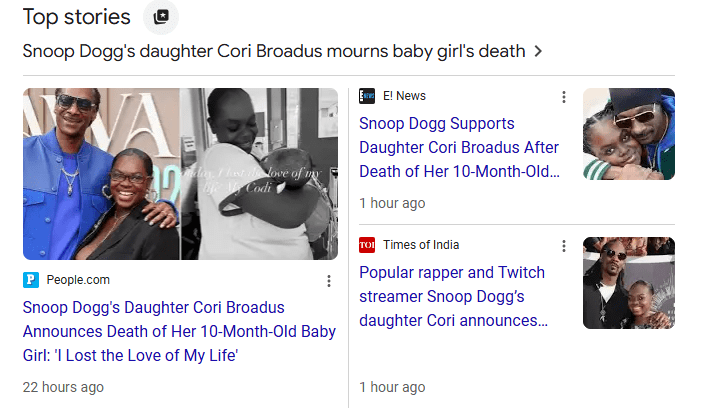
Task: Open the People.com story options menu
Action: point(329,281)
